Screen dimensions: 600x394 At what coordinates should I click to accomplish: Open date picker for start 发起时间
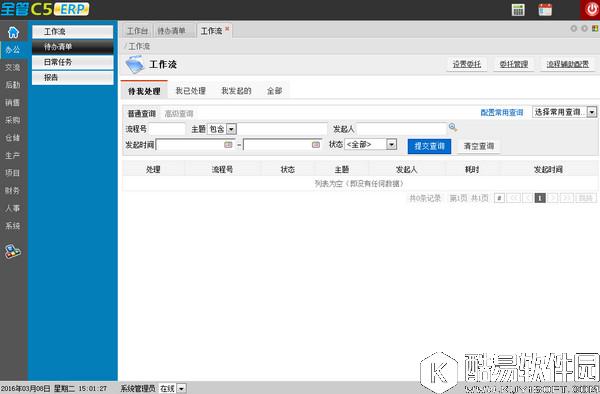click(x=228, y=145)
